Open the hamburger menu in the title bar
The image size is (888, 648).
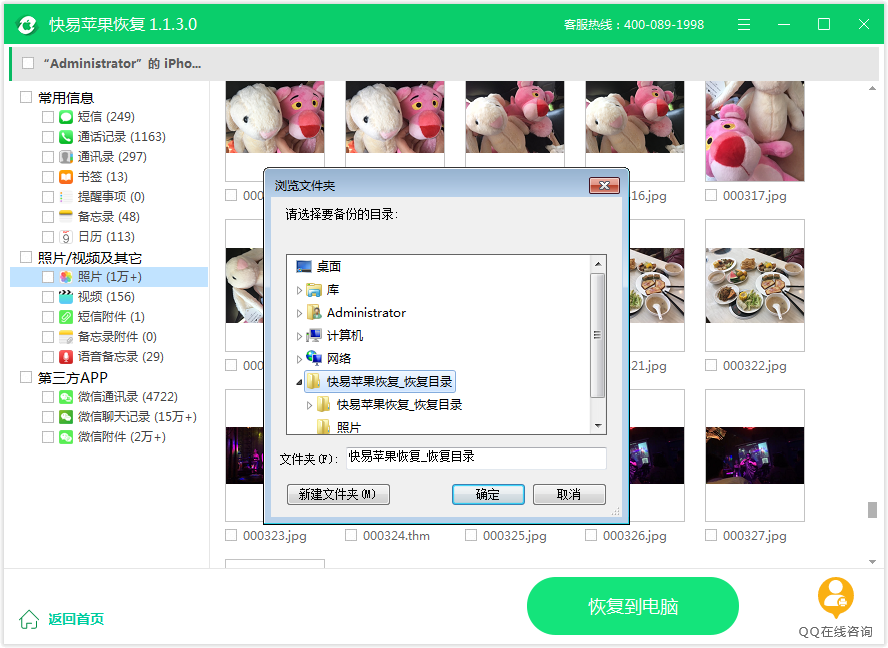click(744, 24)
